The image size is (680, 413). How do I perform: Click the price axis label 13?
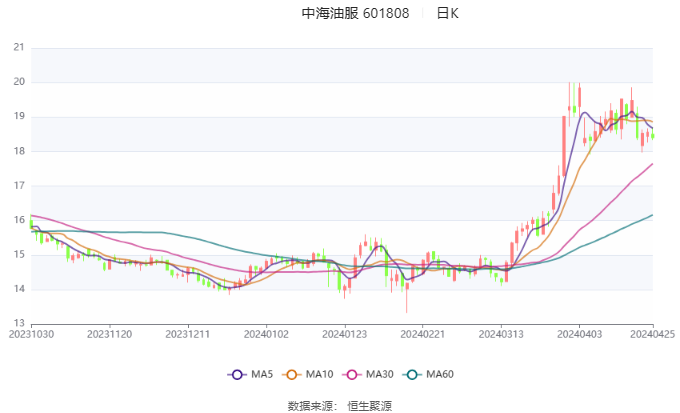pos(19,323)
